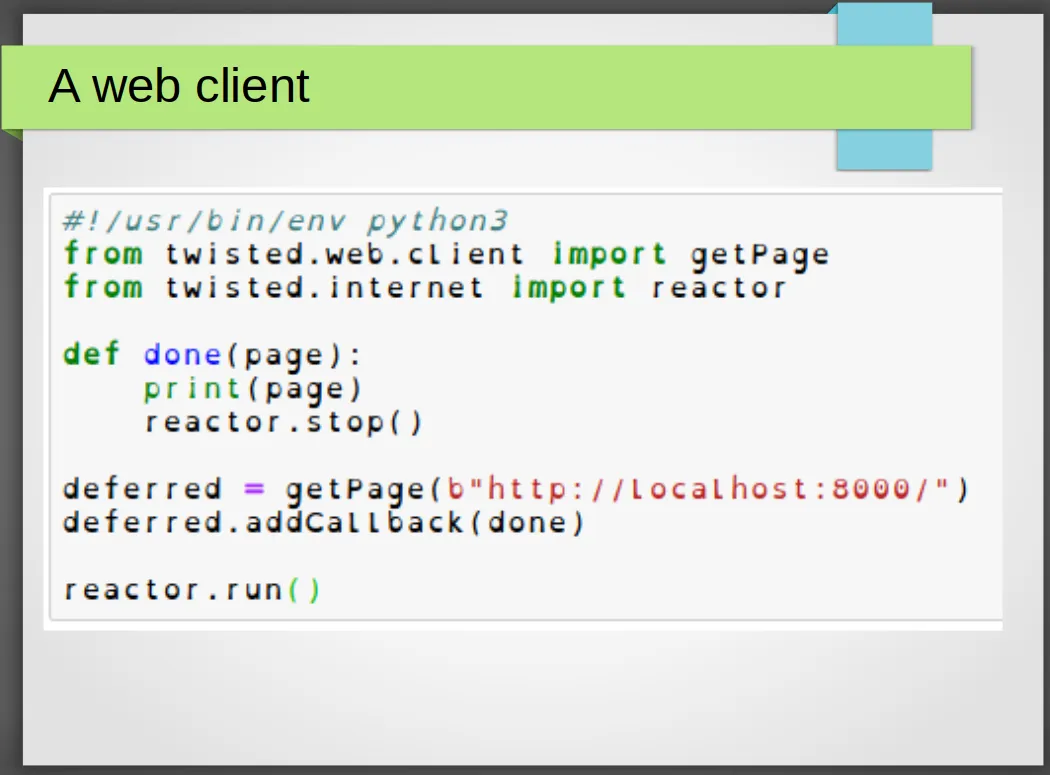
Task: Click the shebang comment line "#!/usr/bin/env python3"
Action: (286, 221)
